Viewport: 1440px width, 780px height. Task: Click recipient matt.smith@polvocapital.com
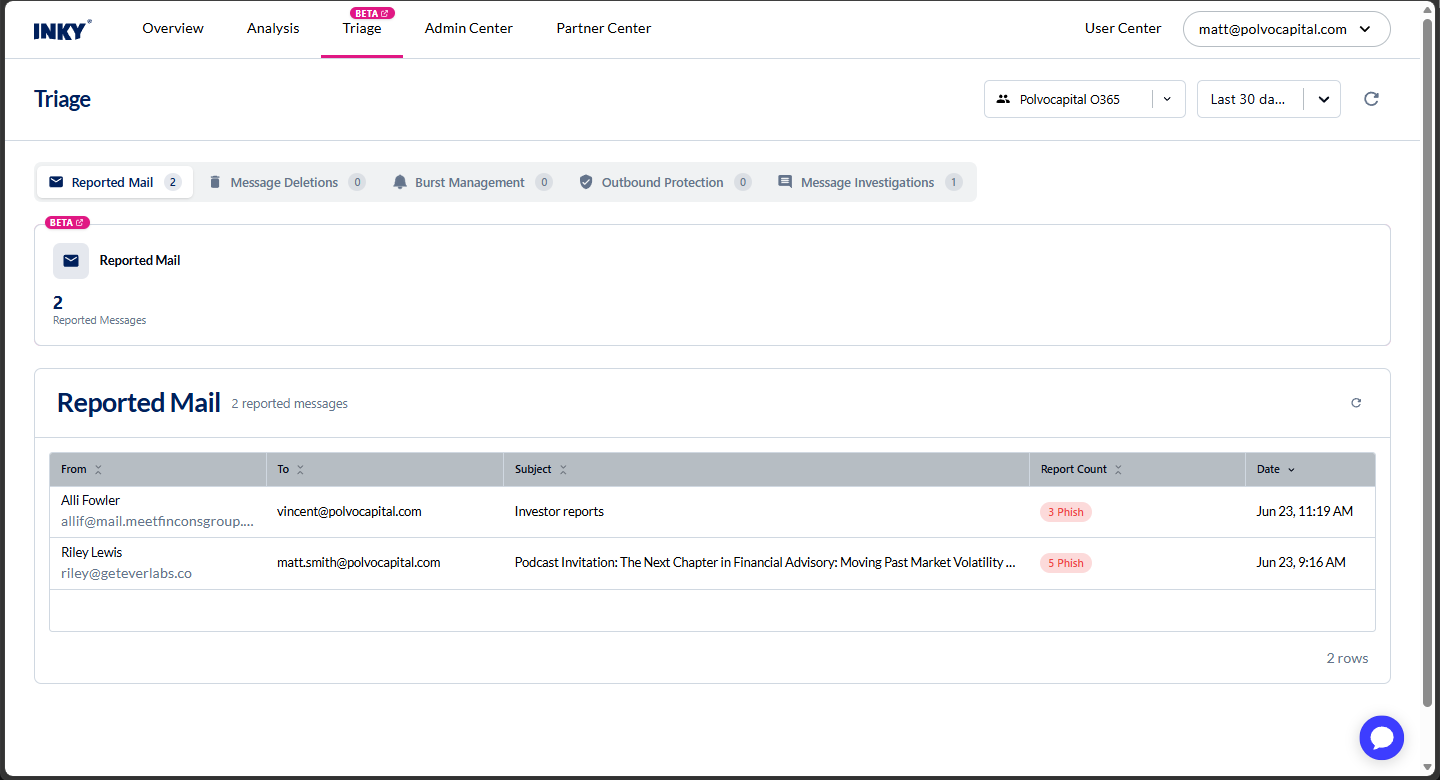[359, 563]
